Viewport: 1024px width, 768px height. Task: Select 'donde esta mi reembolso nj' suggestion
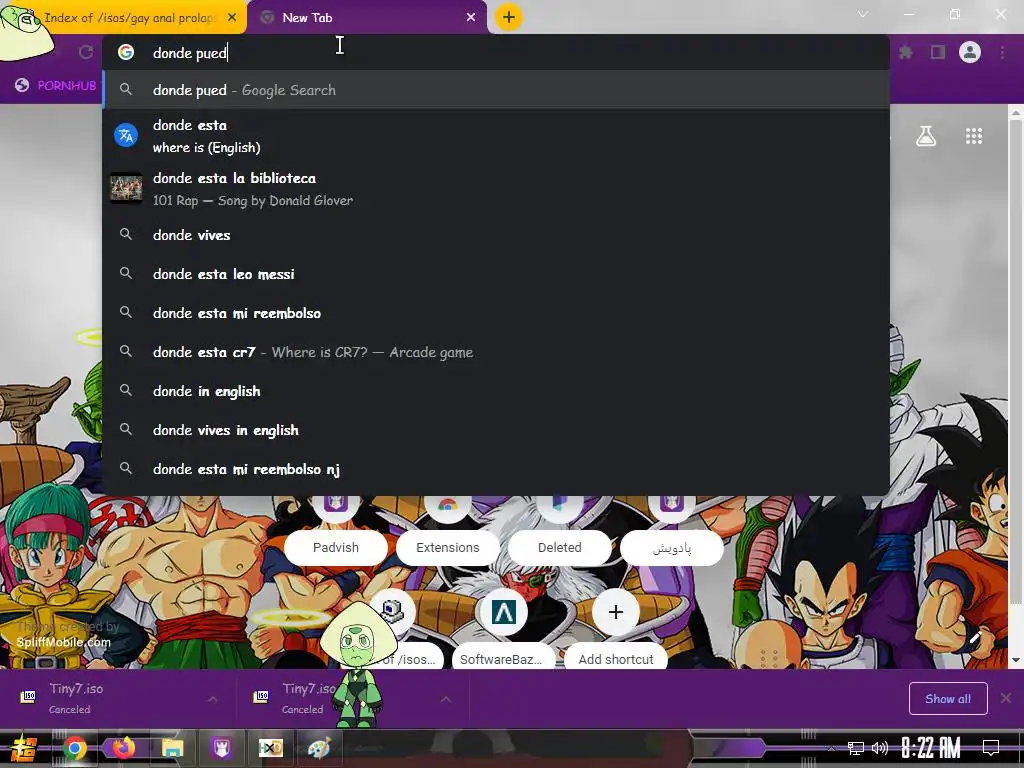point(496,470)
